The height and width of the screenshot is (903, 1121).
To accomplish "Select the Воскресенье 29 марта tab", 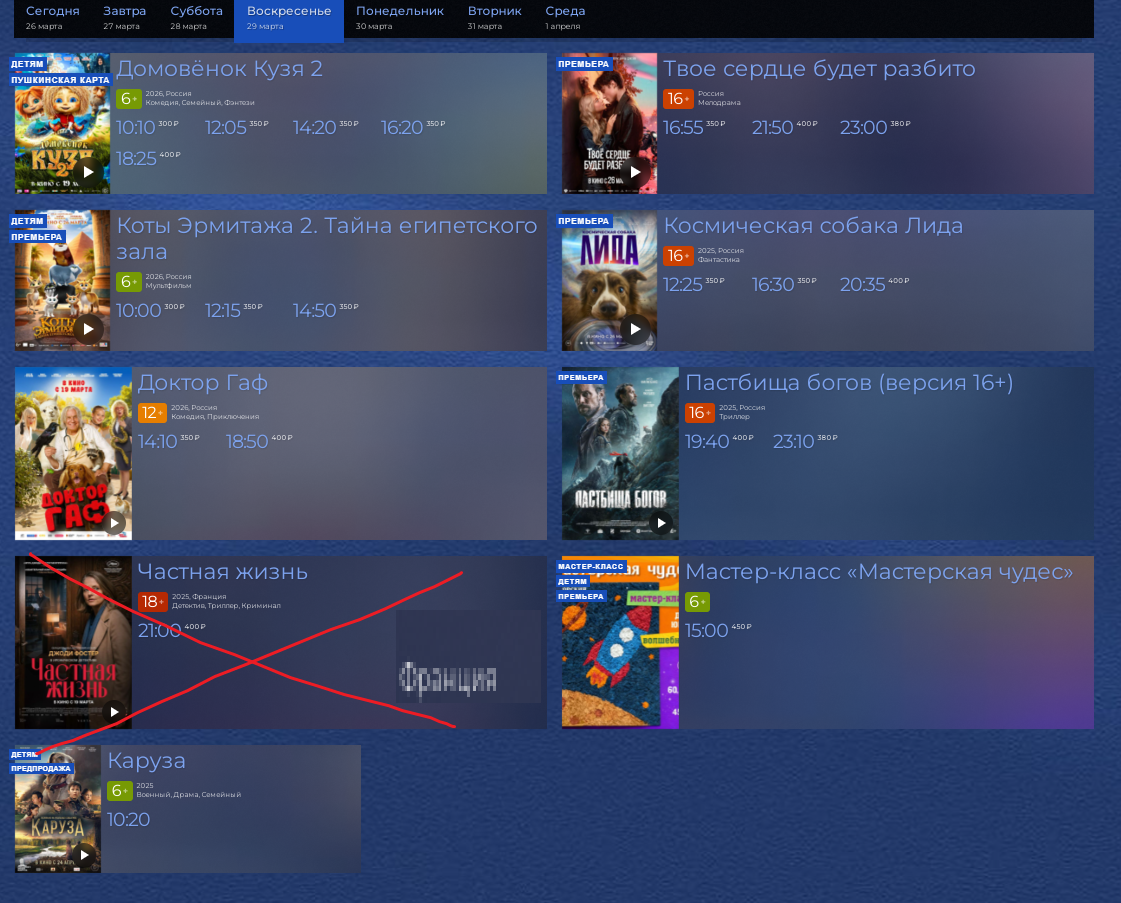I will [x=289, y=20].
